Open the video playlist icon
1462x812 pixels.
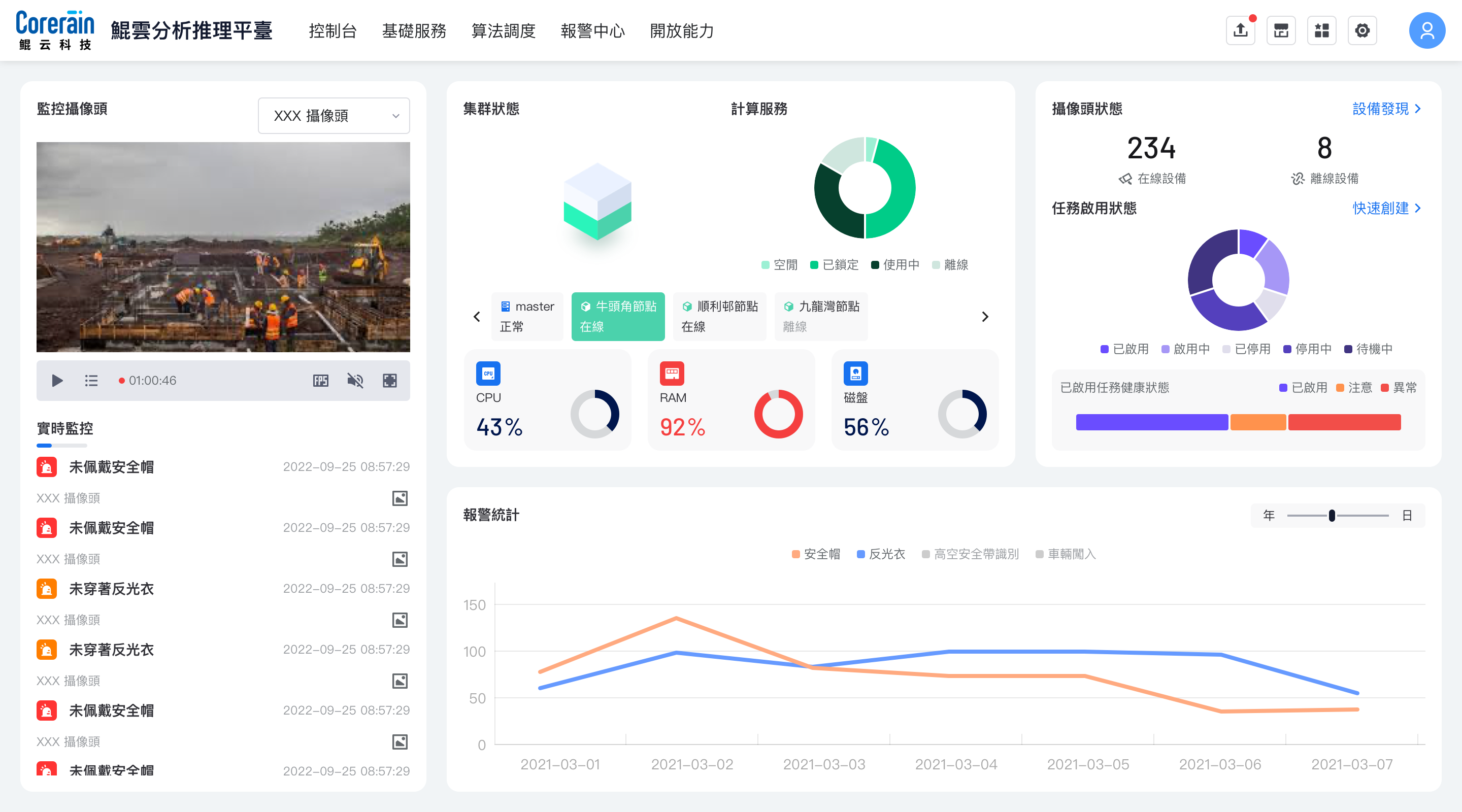point(91,380)
